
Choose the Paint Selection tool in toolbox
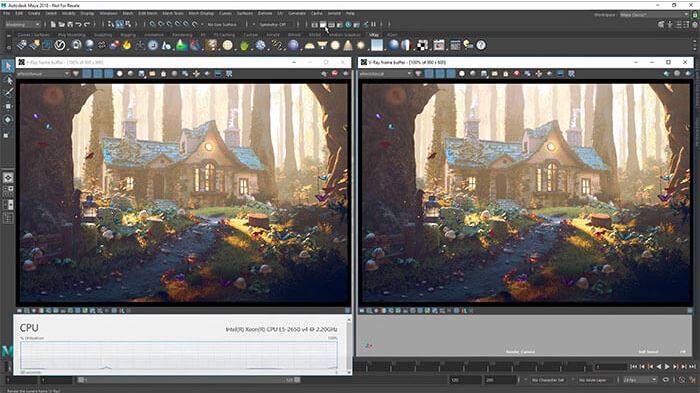coord(8,92)
